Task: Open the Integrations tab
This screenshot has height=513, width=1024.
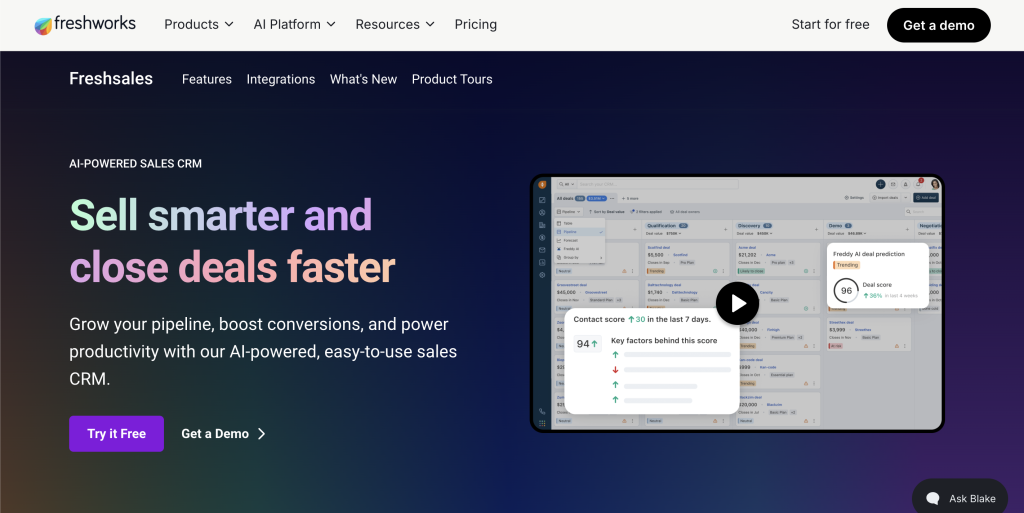Action: click(x=281, y=80)
